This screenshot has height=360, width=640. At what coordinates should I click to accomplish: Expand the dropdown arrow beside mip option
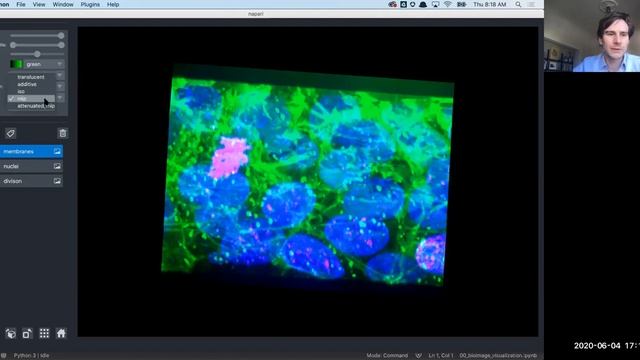point(60,98)
